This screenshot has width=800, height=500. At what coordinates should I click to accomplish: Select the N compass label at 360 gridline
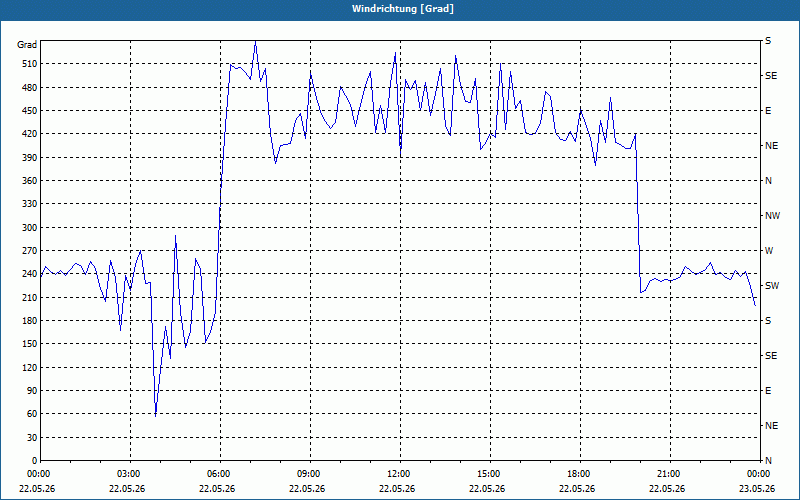tap(768, 181)
